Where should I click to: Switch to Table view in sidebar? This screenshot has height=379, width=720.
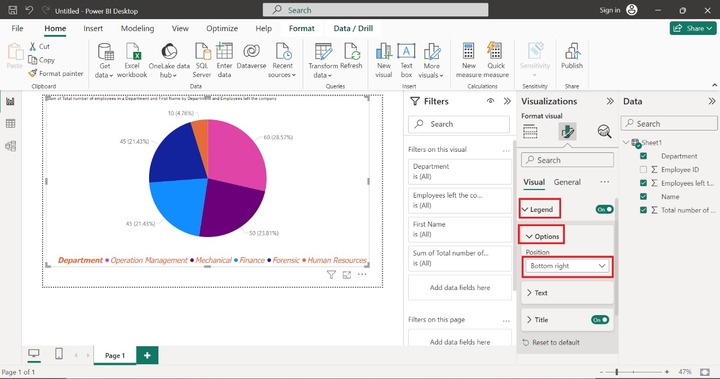pos(10,124)
